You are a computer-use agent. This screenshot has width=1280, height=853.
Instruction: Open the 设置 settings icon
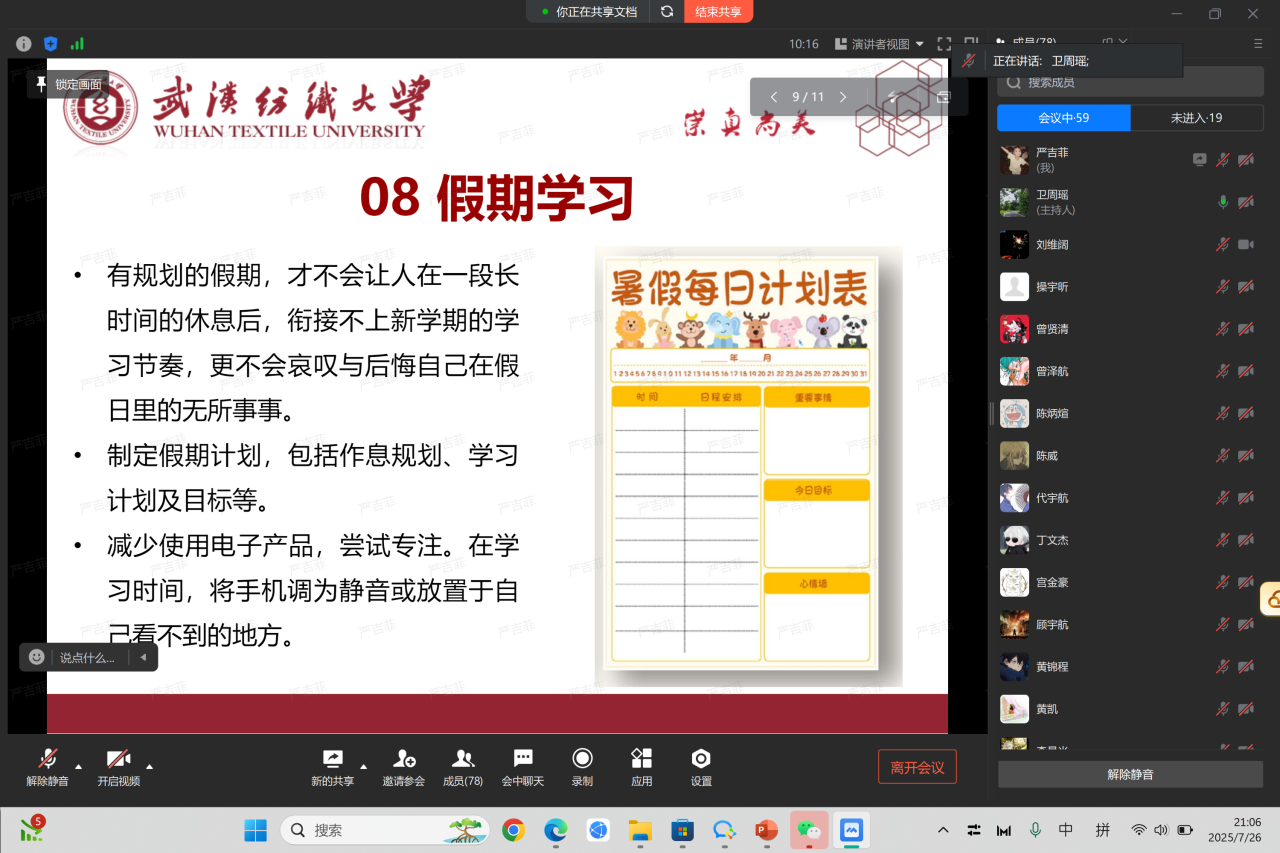pos(701,760)
